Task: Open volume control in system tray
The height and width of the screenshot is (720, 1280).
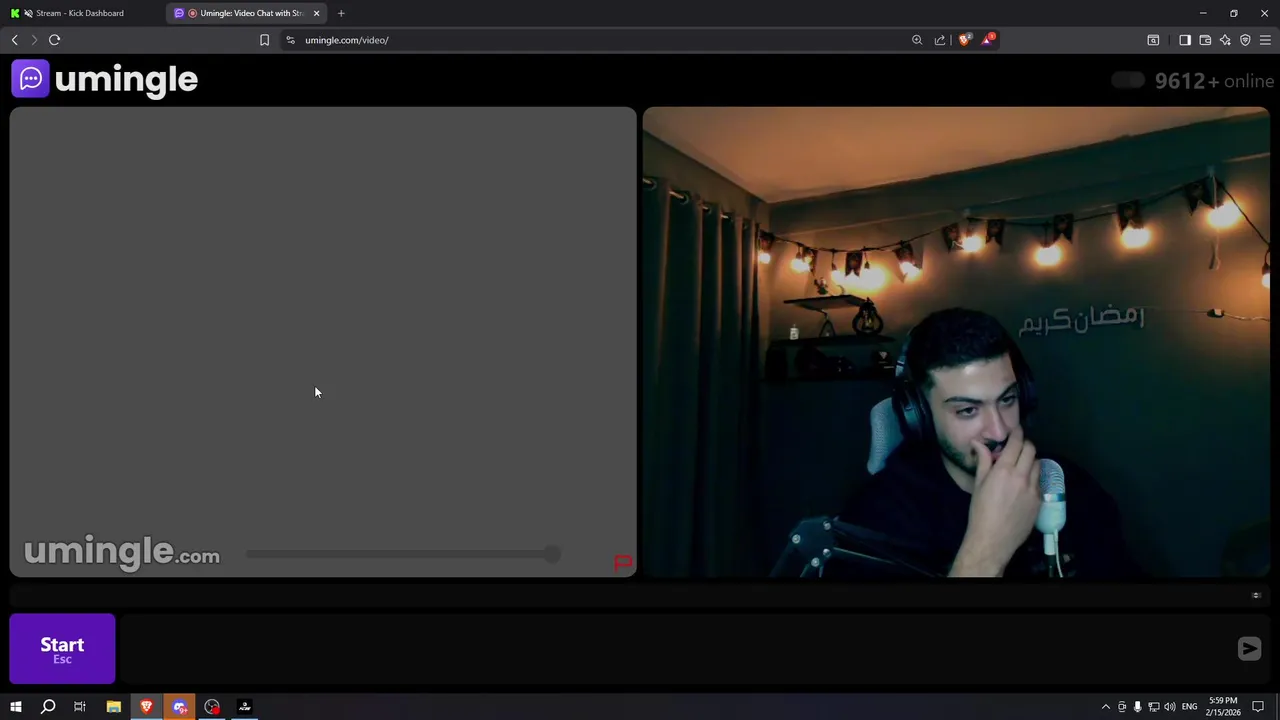Action: pos(1170,707)
